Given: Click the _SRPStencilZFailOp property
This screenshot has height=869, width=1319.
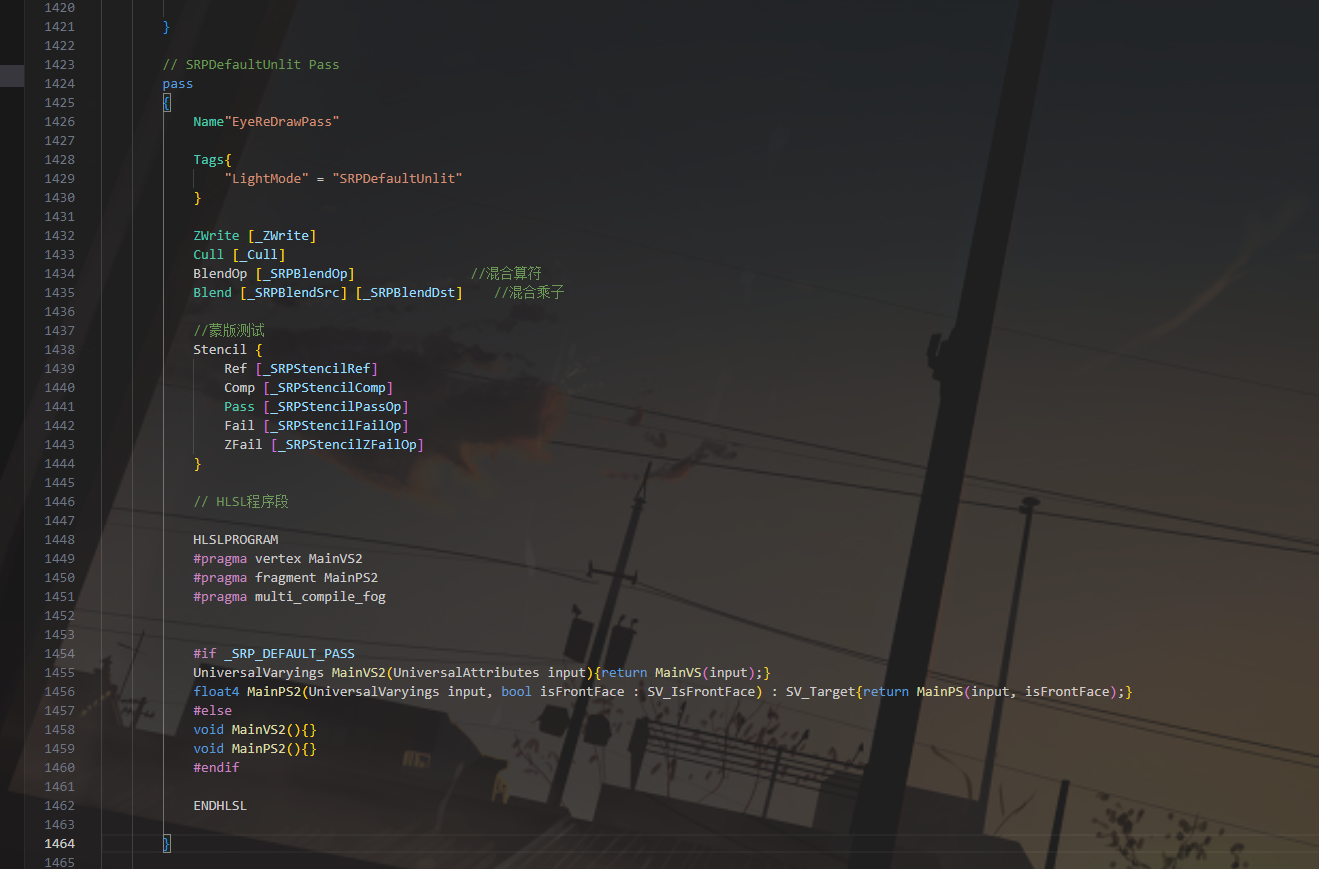Looking at the screenshot, I should (x=347, y=445).
